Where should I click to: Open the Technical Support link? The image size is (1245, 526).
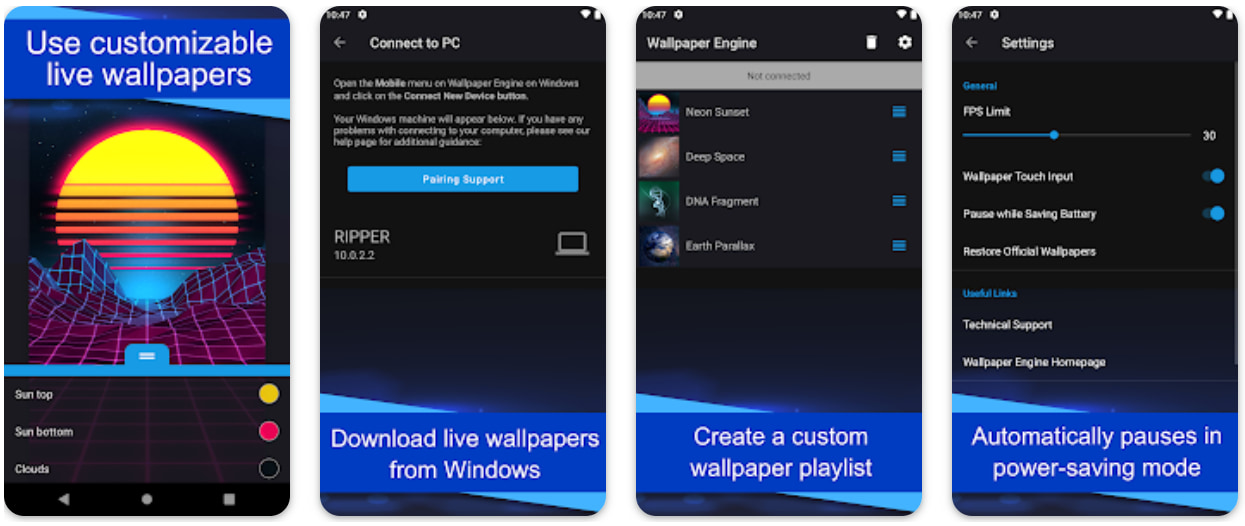tap(1007, 324)
